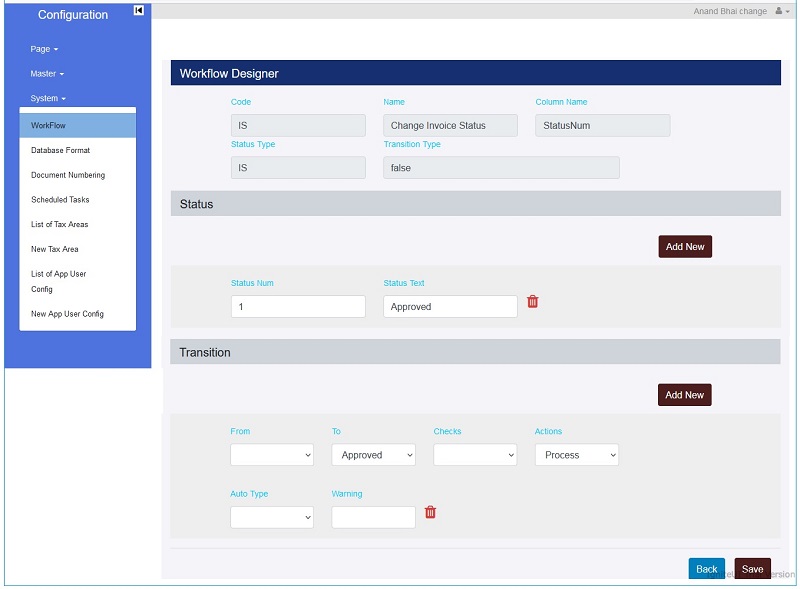This screenshot has width=800, height=589.
Task: Open the Actions dropdown showing Process
Action: [576, 455]
